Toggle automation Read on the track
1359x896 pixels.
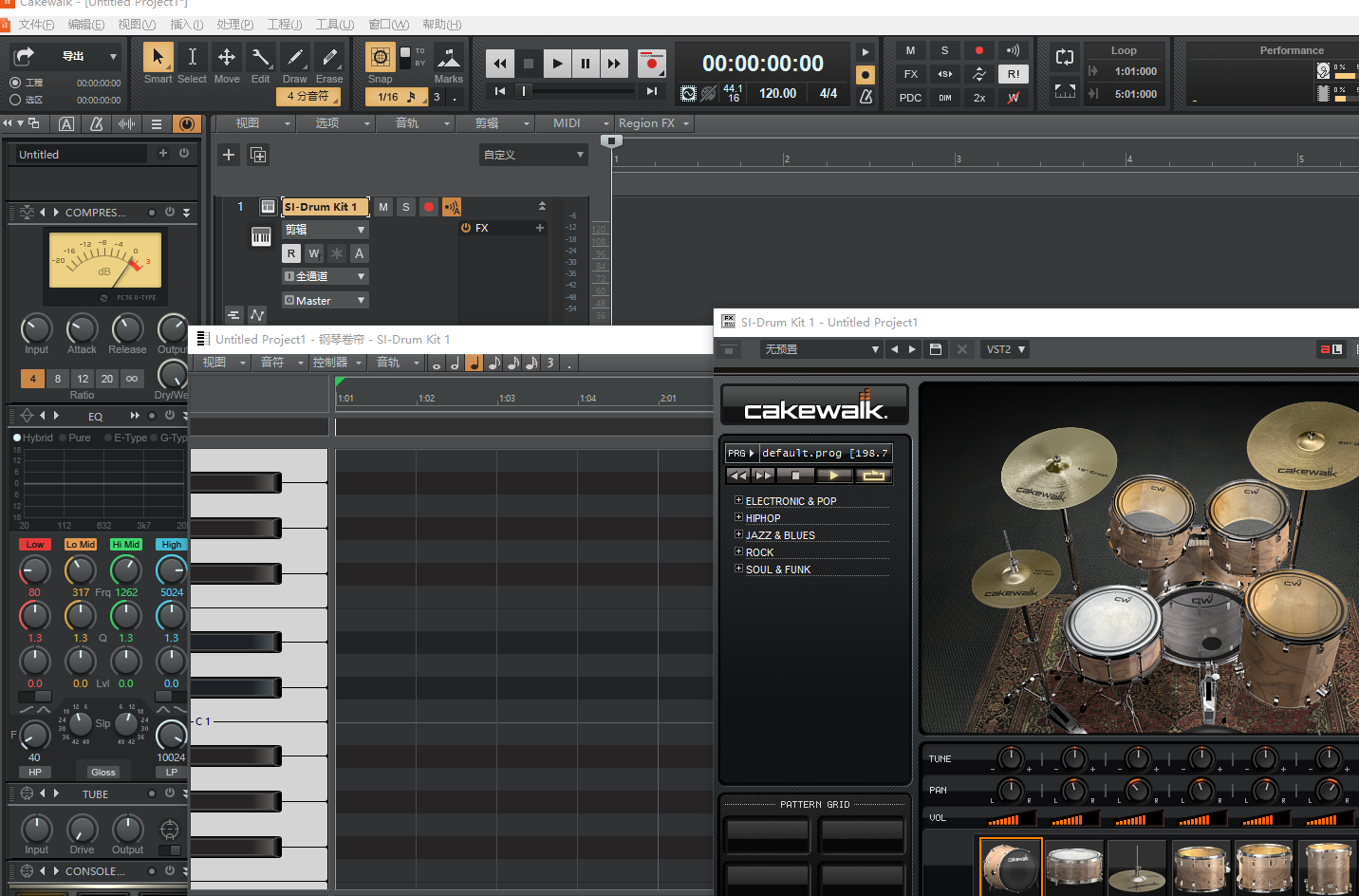[x=291, y=253]
